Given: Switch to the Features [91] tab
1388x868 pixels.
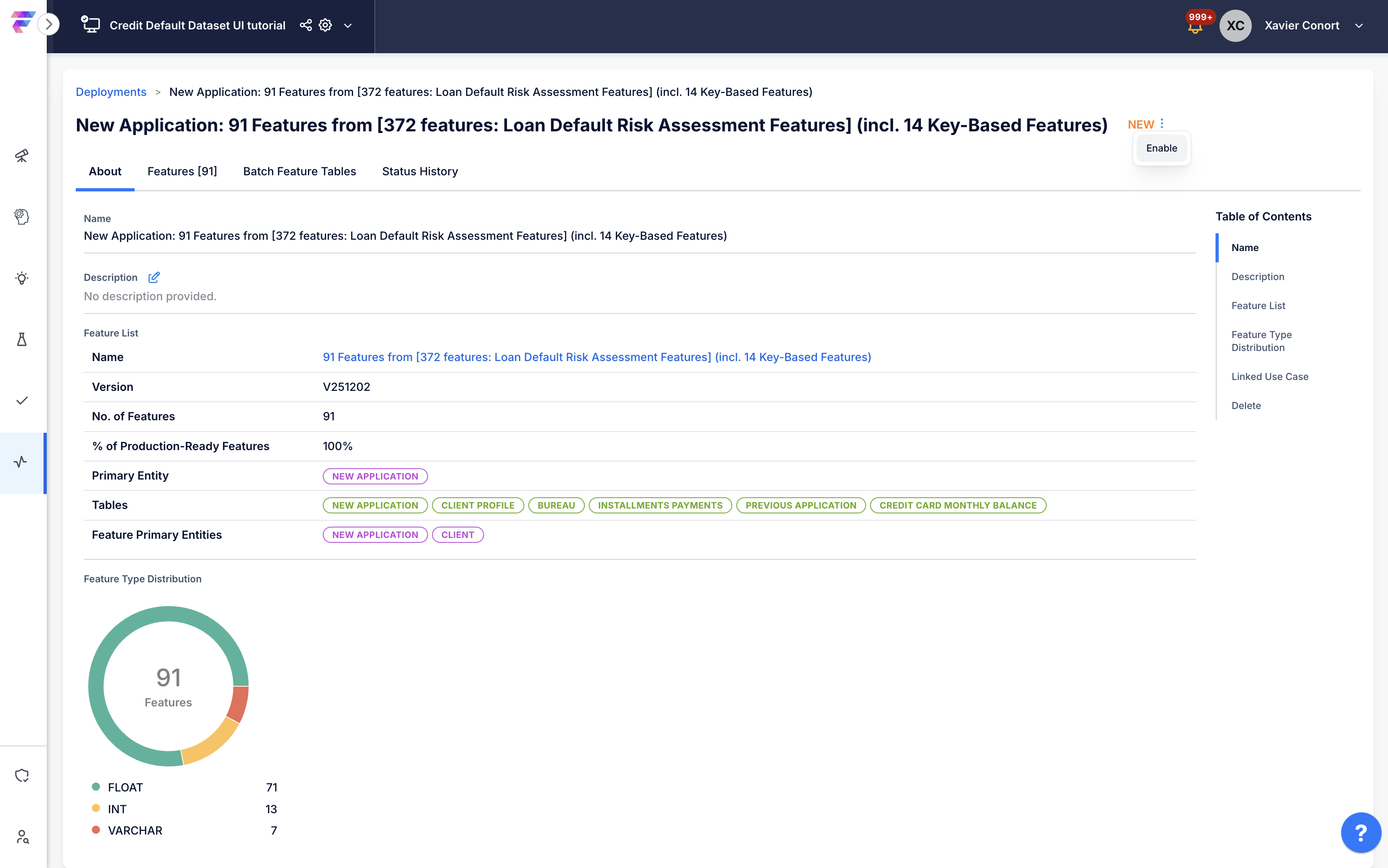Looking at the screenshot, I should pos(182,171).
